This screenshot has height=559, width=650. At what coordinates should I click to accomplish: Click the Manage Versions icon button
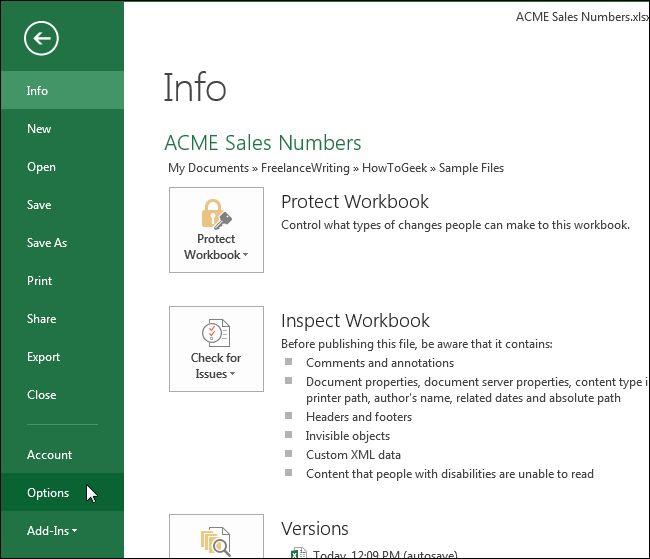pyautogui.click(x=216, y=538)
